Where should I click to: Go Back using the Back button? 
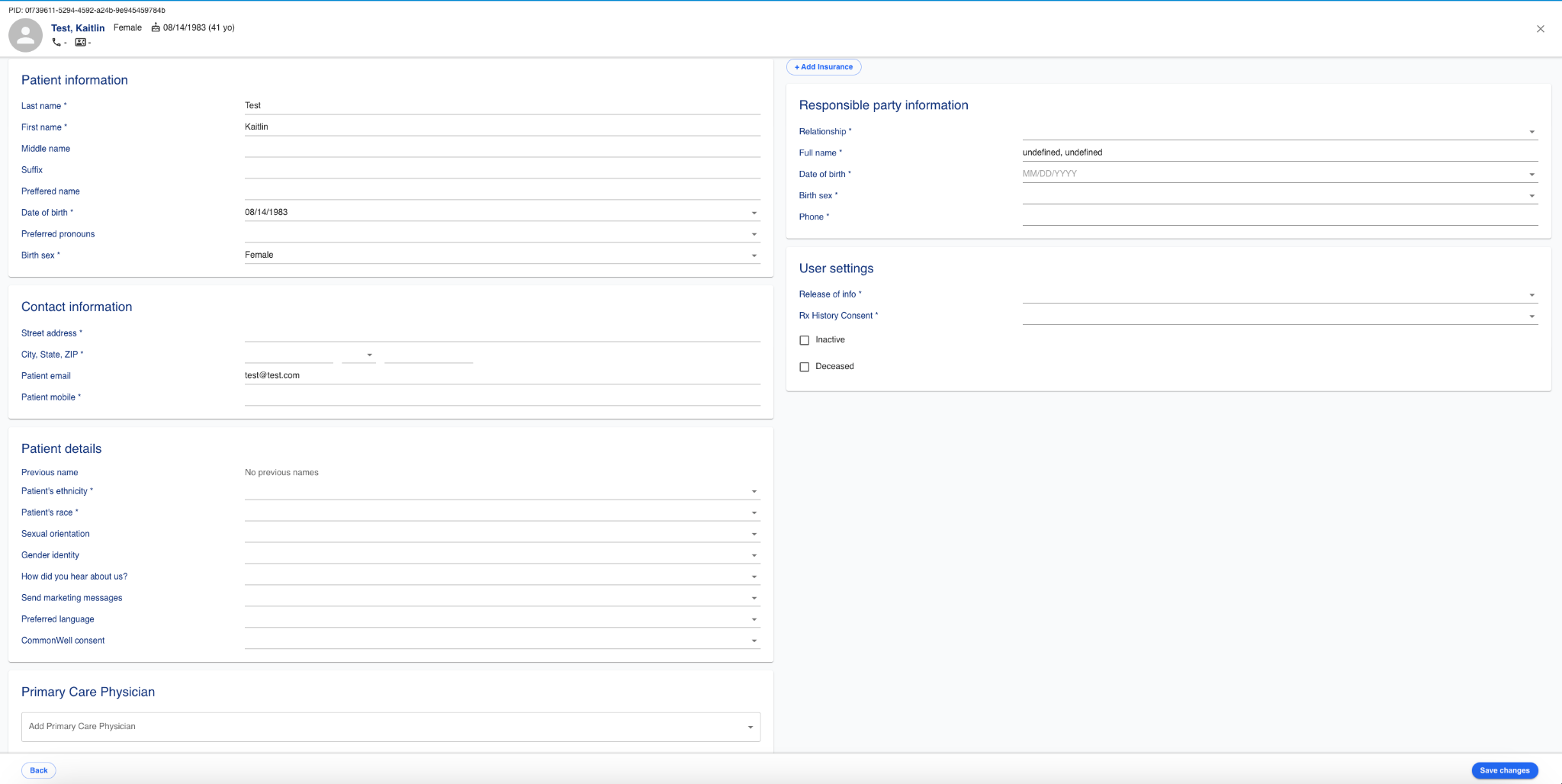coord(39,770)
